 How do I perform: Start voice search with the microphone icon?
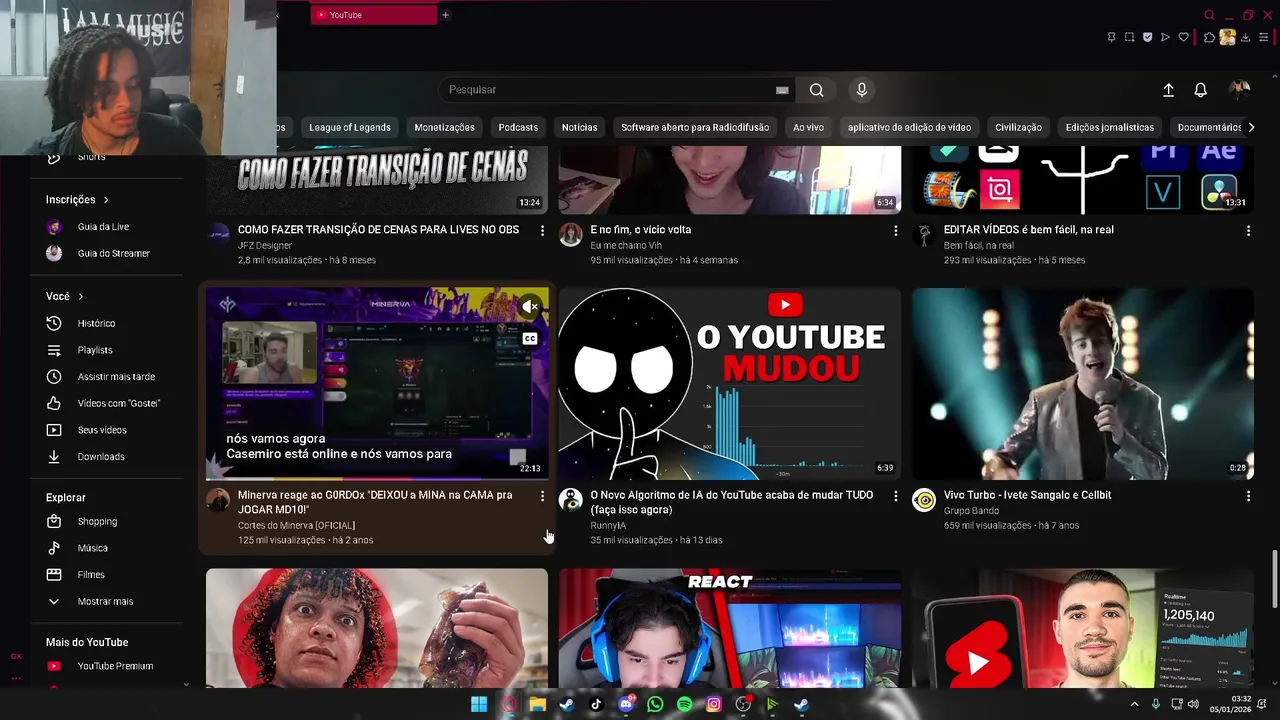pos(862,90)
